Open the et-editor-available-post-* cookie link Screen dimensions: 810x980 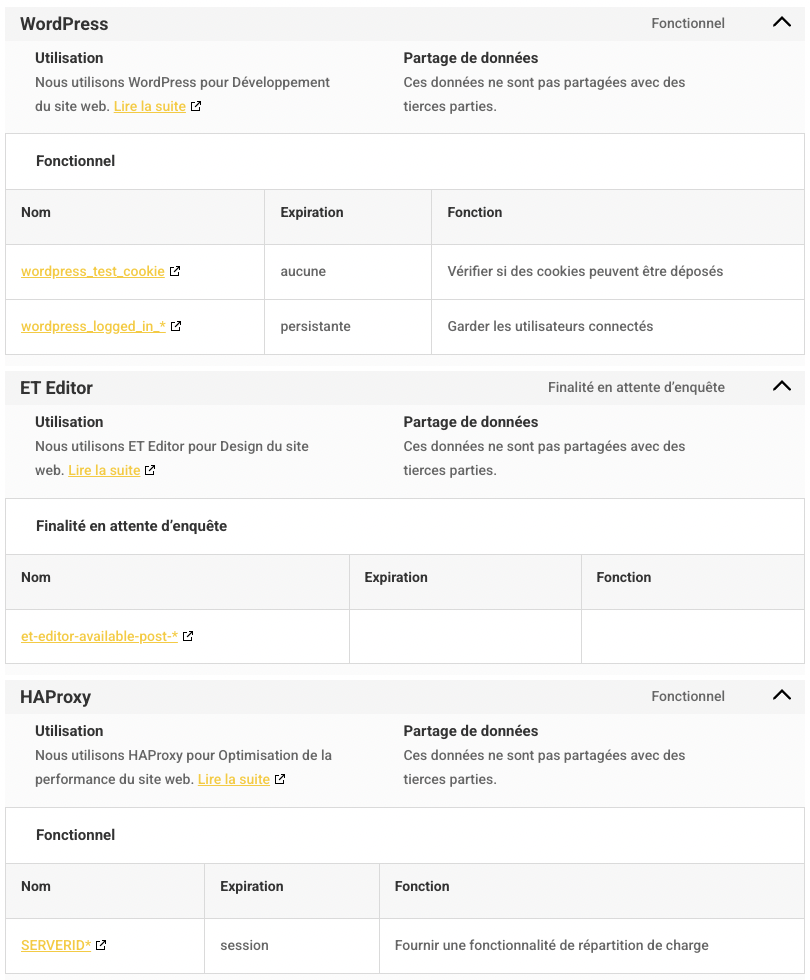click(x=99, y=636)
